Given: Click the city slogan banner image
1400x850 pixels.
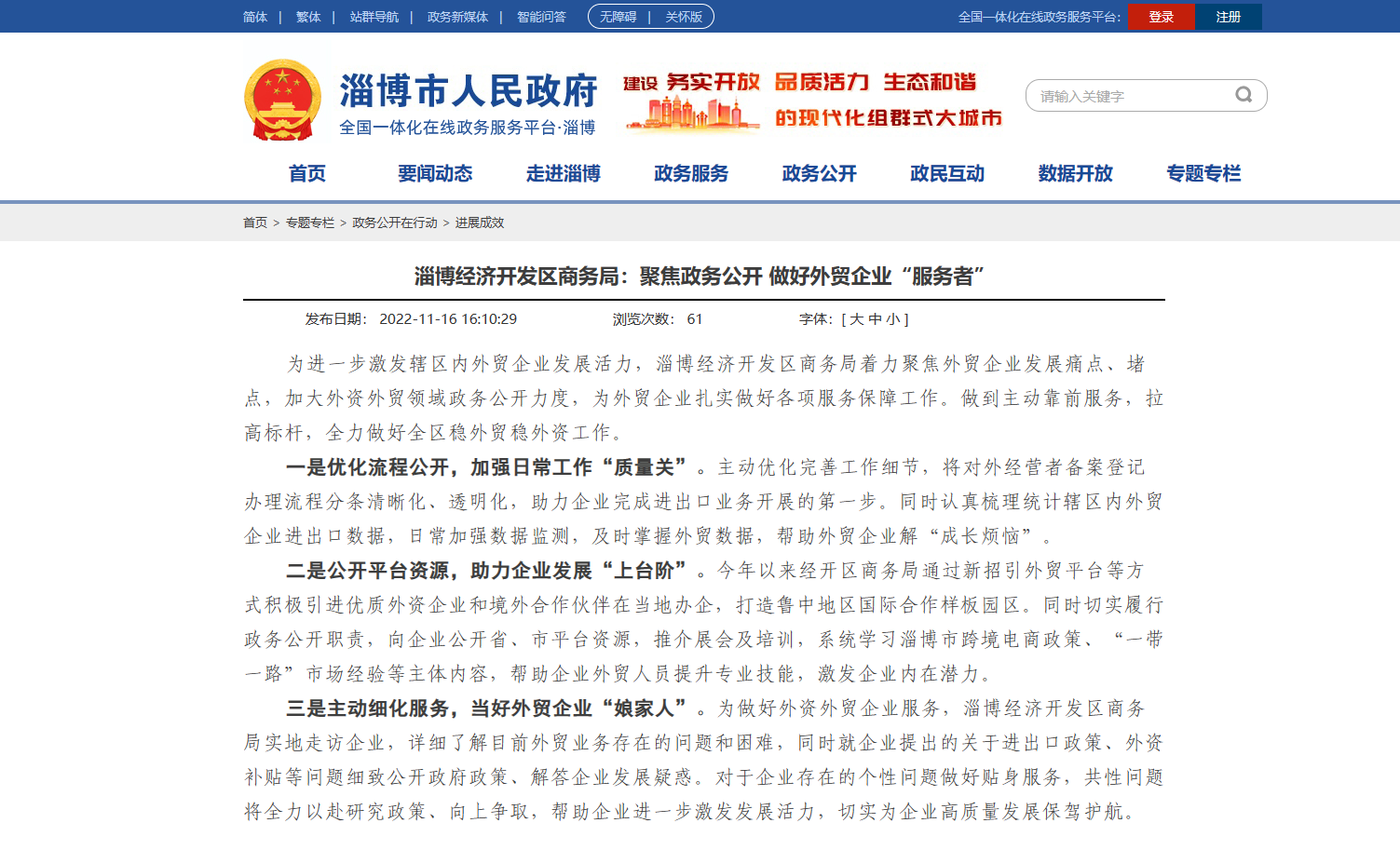Looking at the screenshot, I should [812, 100].
